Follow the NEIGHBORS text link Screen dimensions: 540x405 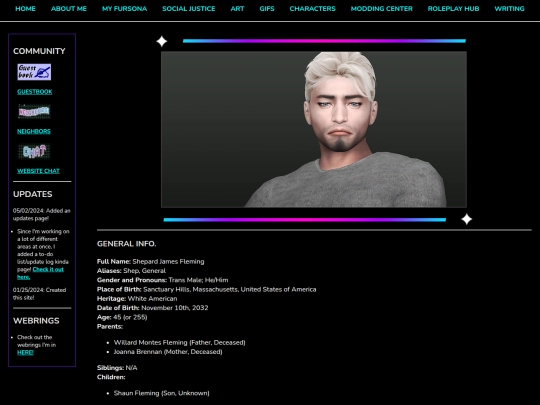click(x=34, y=131)
